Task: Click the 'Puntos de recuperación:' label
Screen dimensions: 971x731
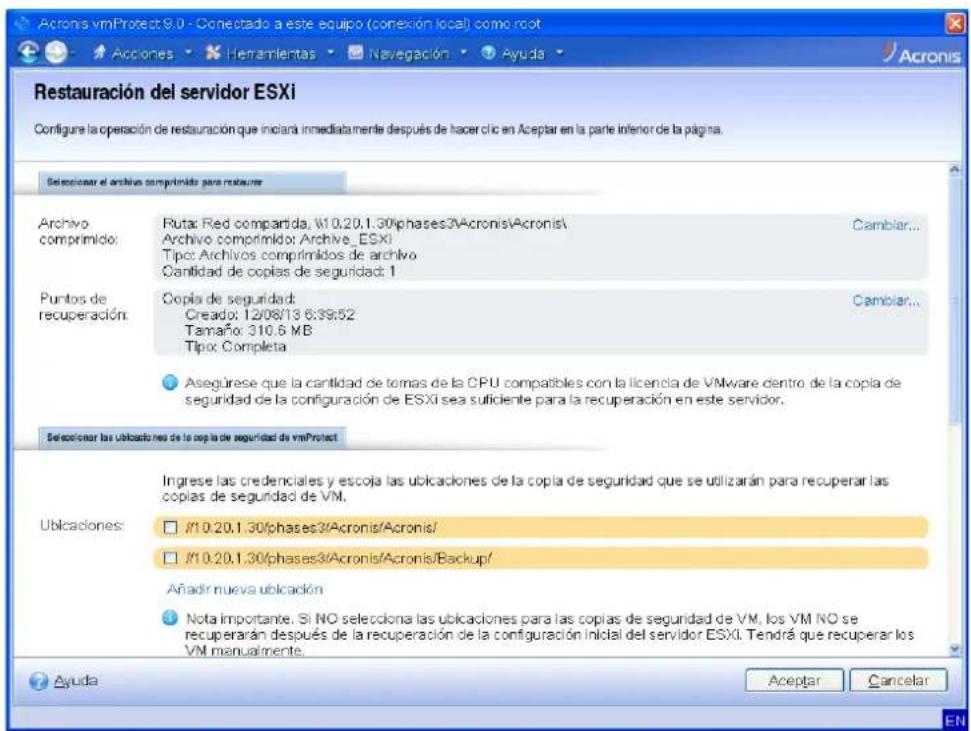Action: (x=83, y=307)
